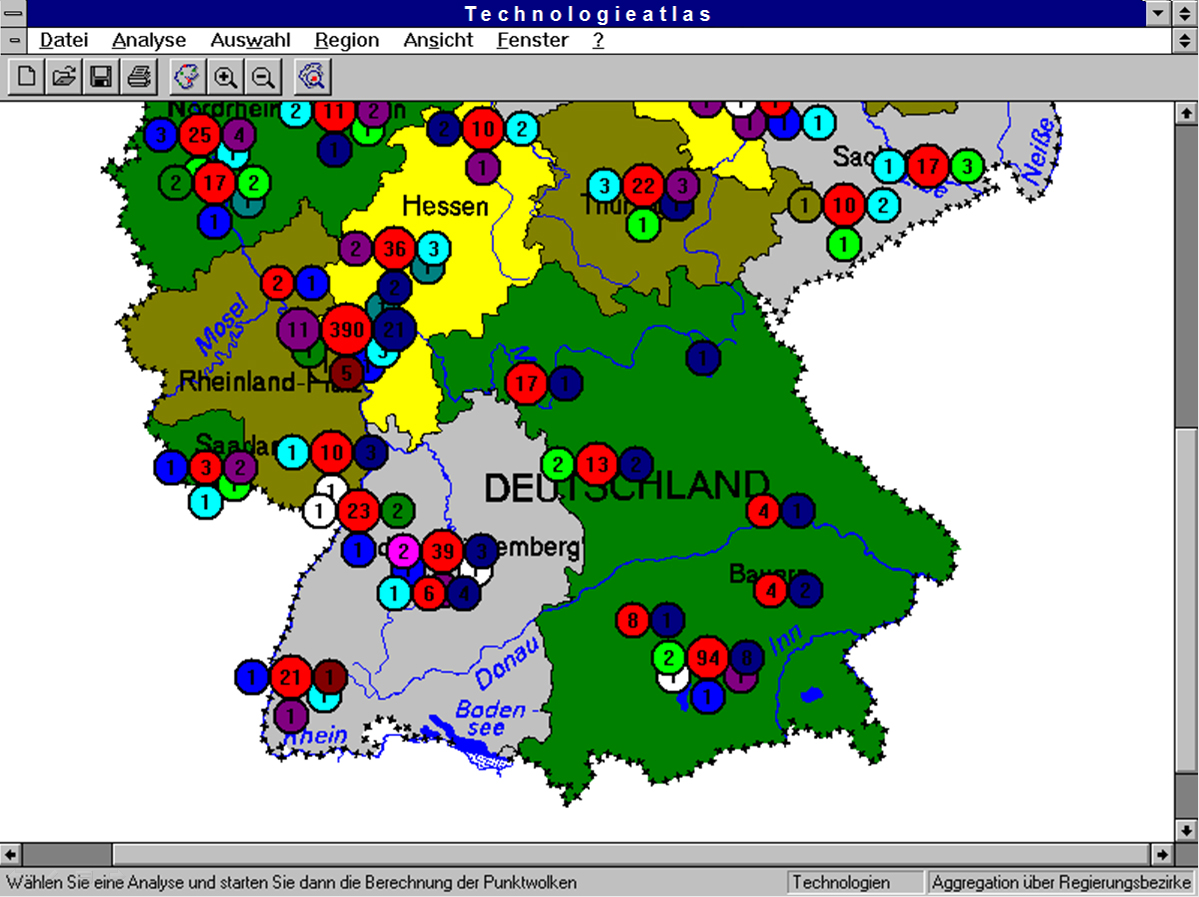Screen dimensions: 1199x897
Task: Zoom in with the plus magnifier
Action: point(226,77)
